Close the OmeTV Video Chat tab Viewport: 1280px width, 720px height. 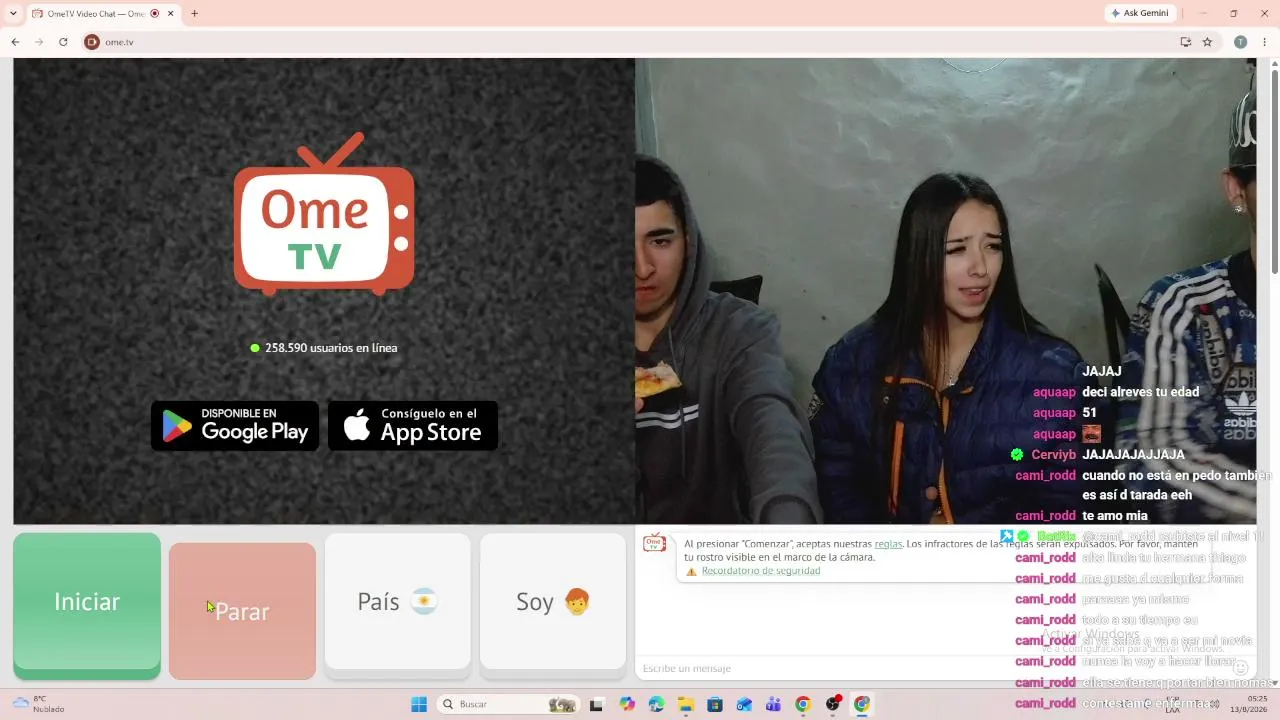171,14
